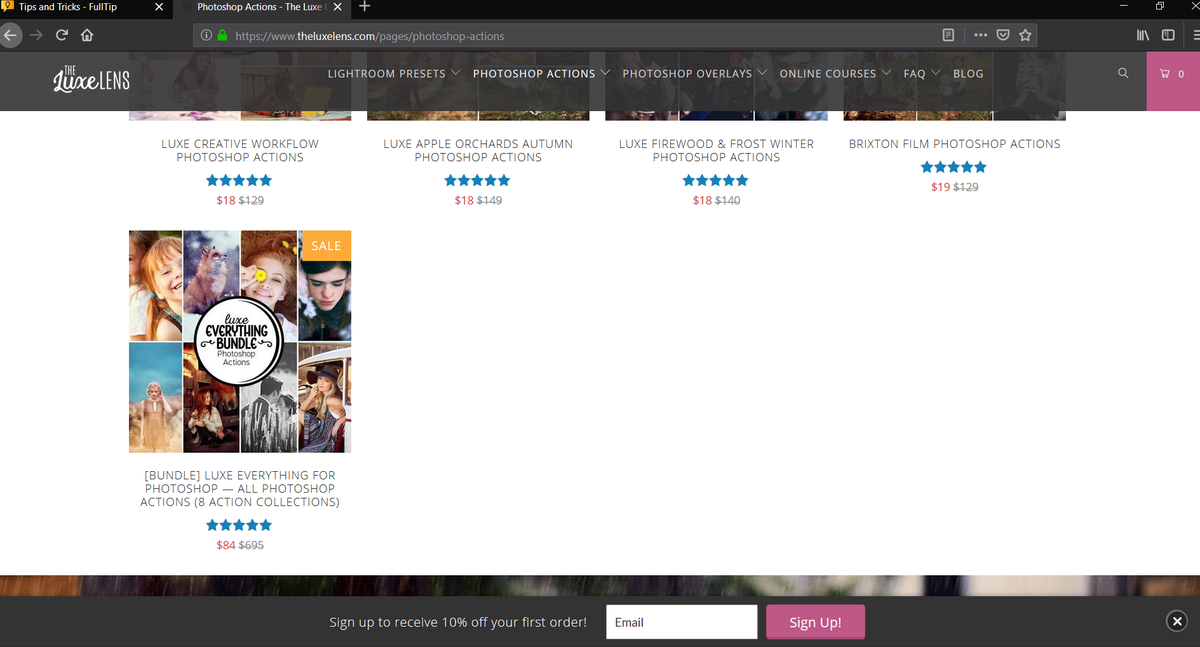Viewport: 1200px width, 647px height.
Task: Open page actions three-dot menu
Action: (x=980, y=35)
